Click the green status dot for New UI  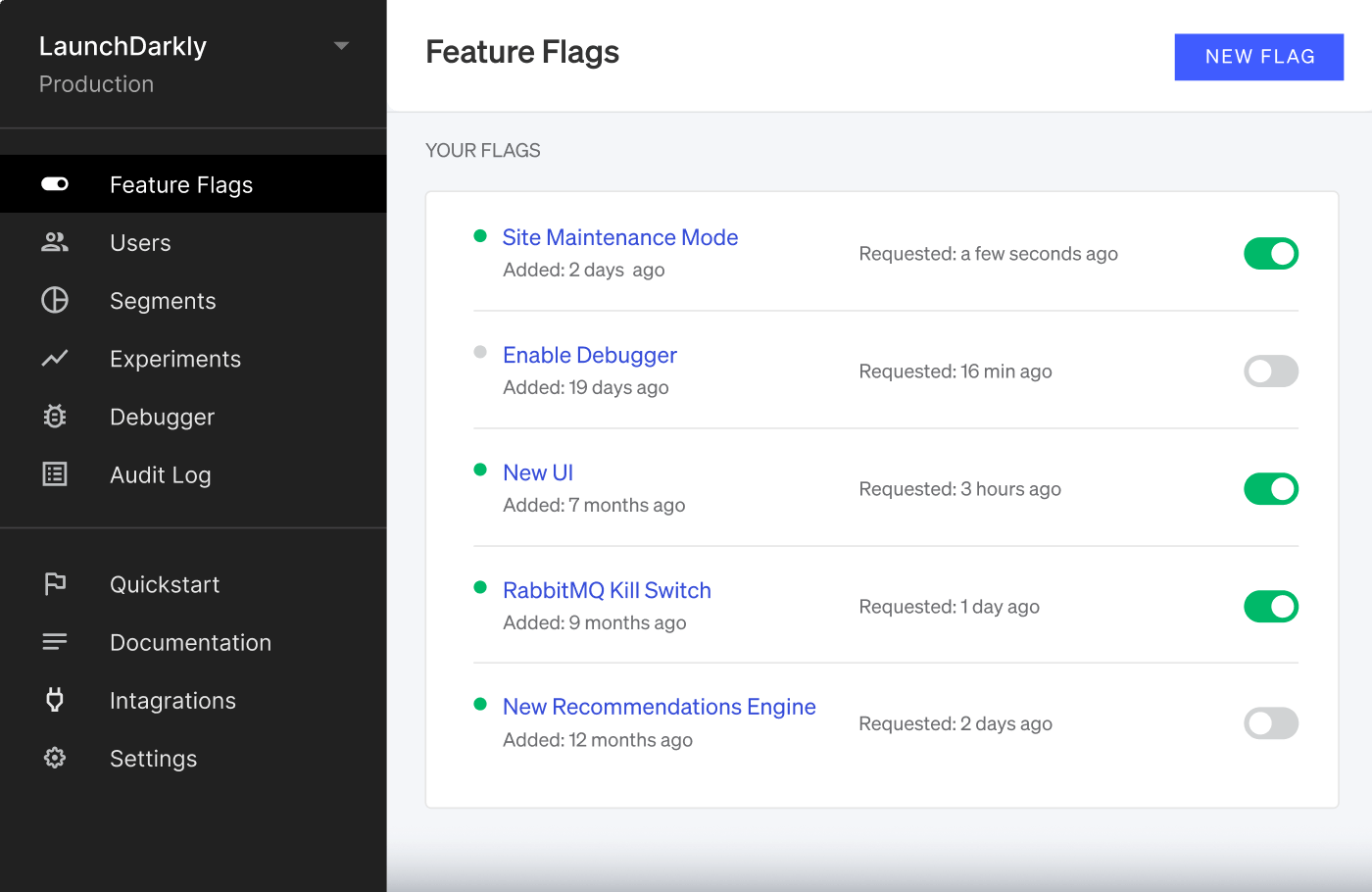pyautogui.click(x=480, y=470)
